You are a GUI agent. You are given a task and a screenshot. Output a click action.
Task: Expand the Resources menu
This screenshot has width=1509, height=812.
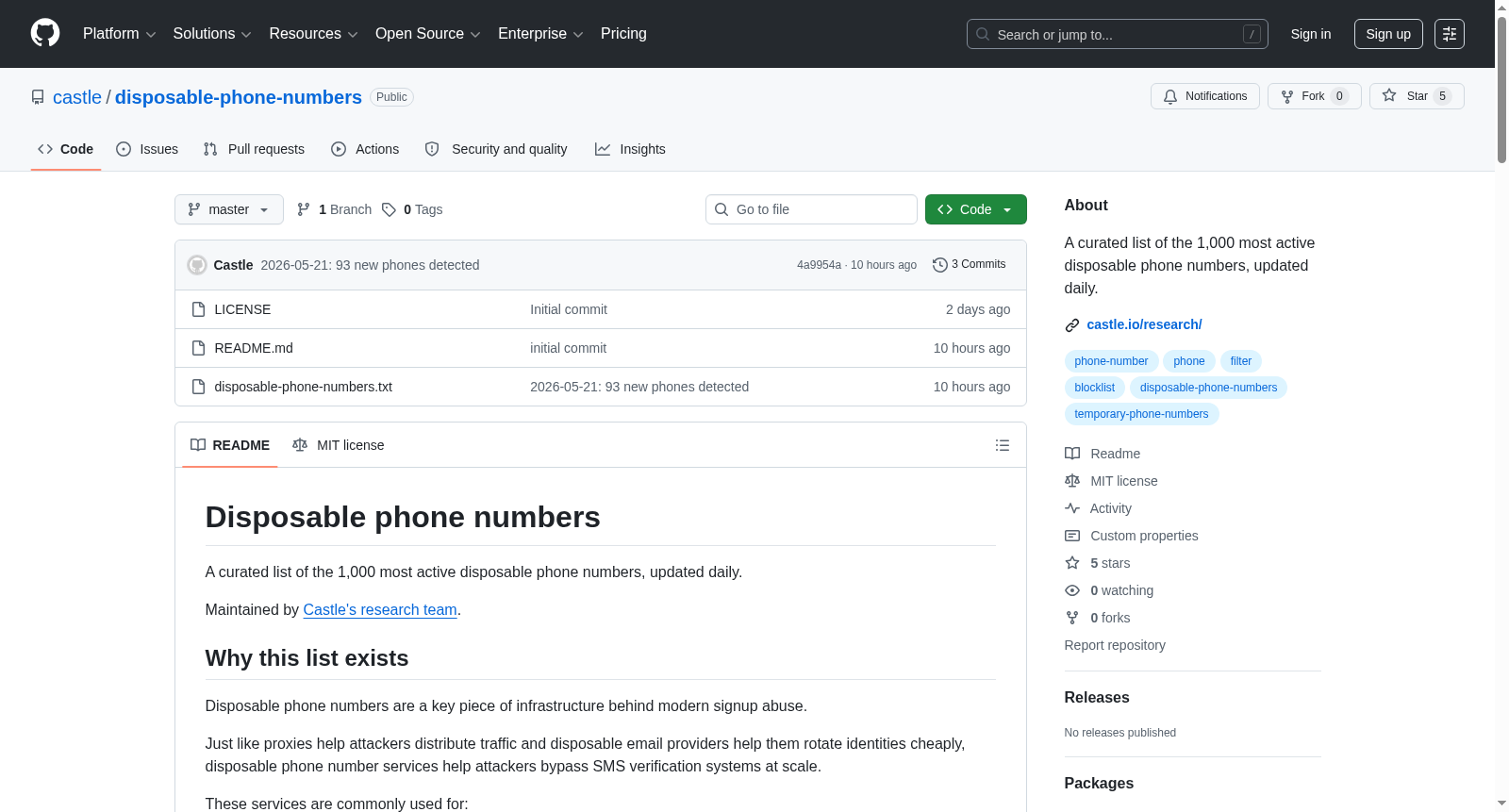pos(313,34)
